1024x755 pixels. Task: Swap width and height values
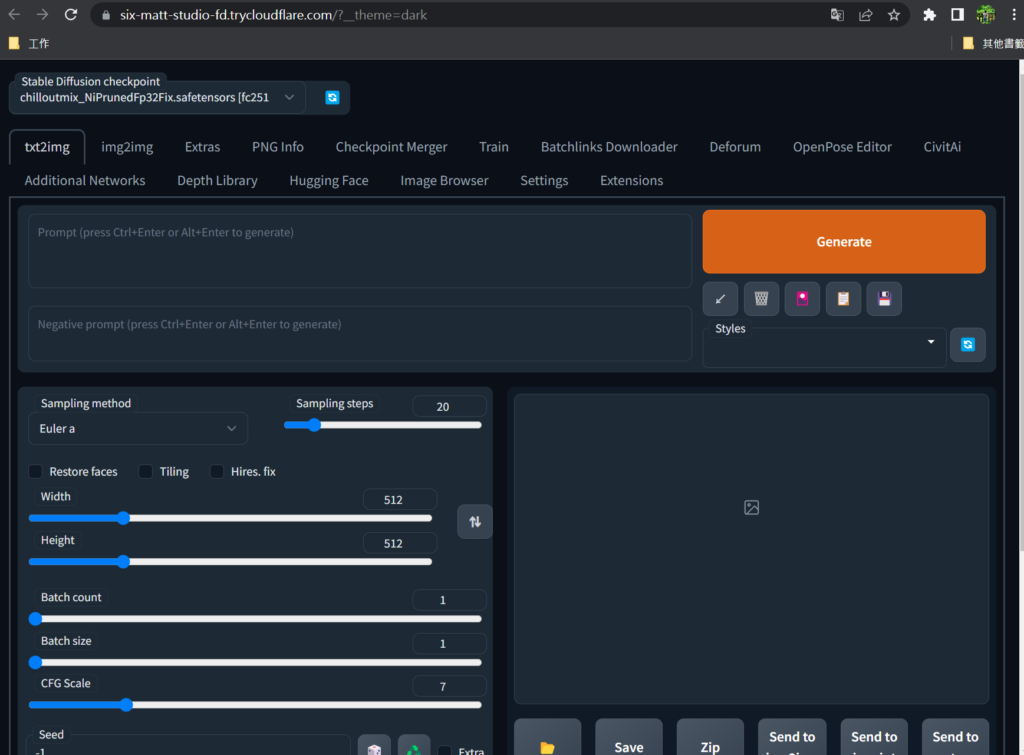tap(475, 521)
